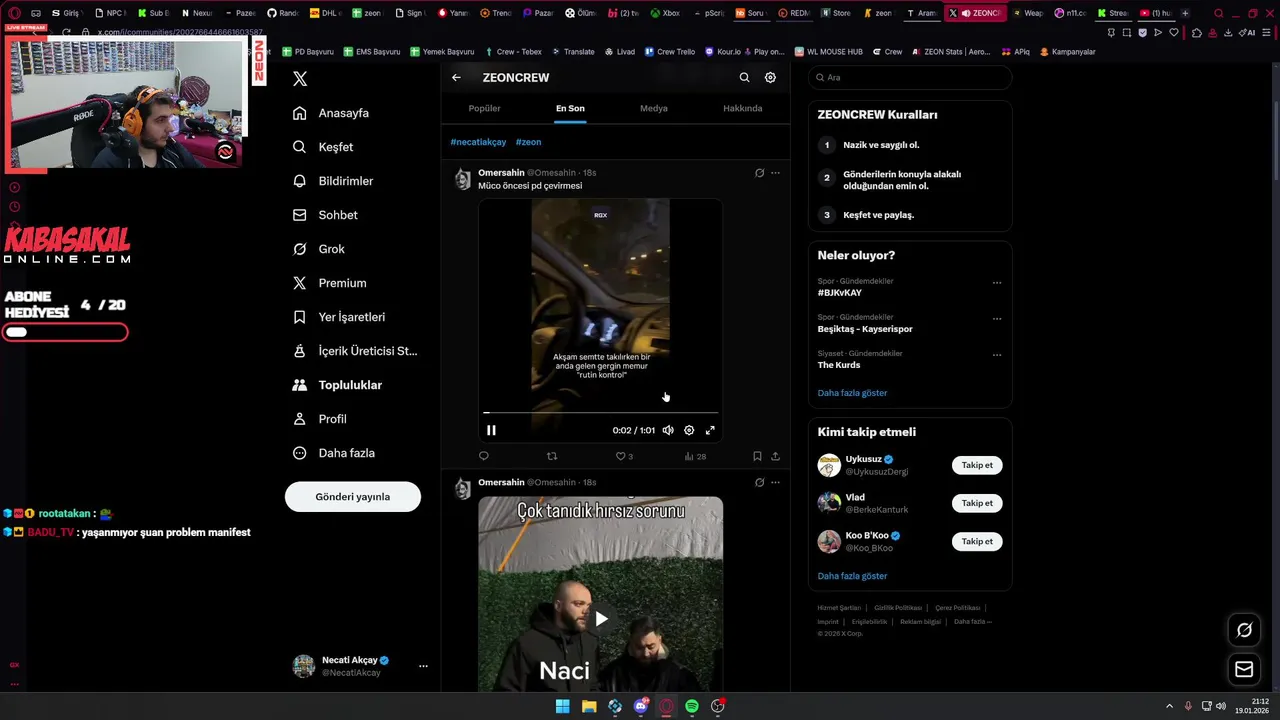The width and height of the screenshot is (1280, 720).
Task: Reply to first Omersahin post
Action: tap(484, 456)
